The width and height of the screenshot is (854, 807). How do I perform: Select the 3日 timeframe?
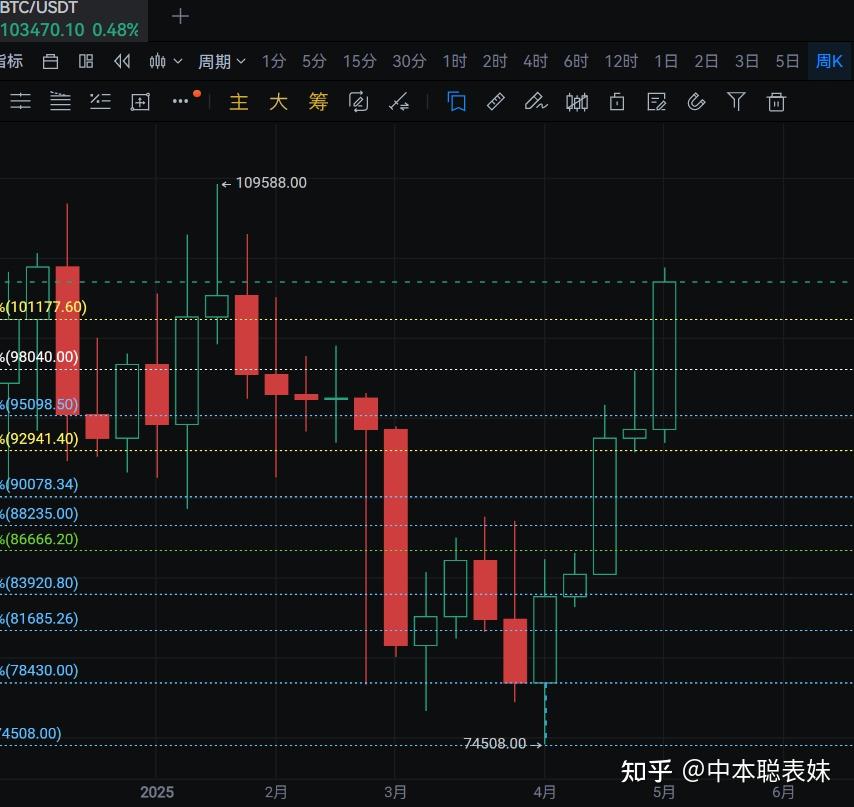pyautogui.click(x=747, y=62)
